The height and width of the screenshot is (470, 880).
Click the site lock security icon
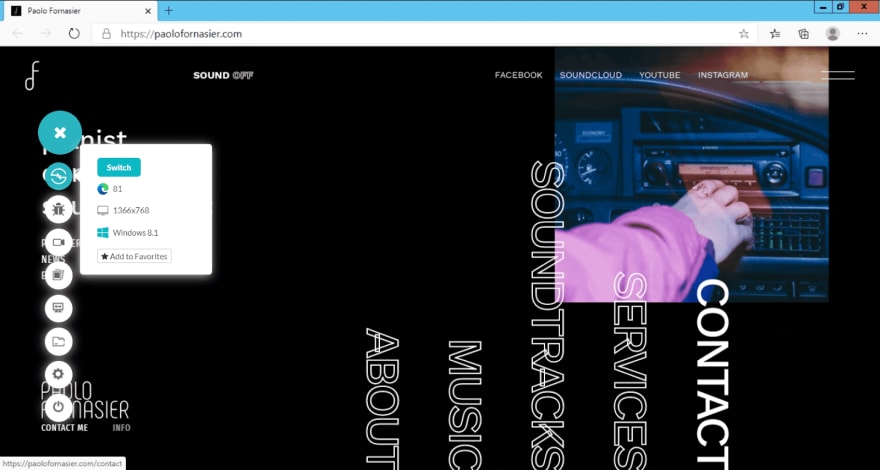click(106, 34)
